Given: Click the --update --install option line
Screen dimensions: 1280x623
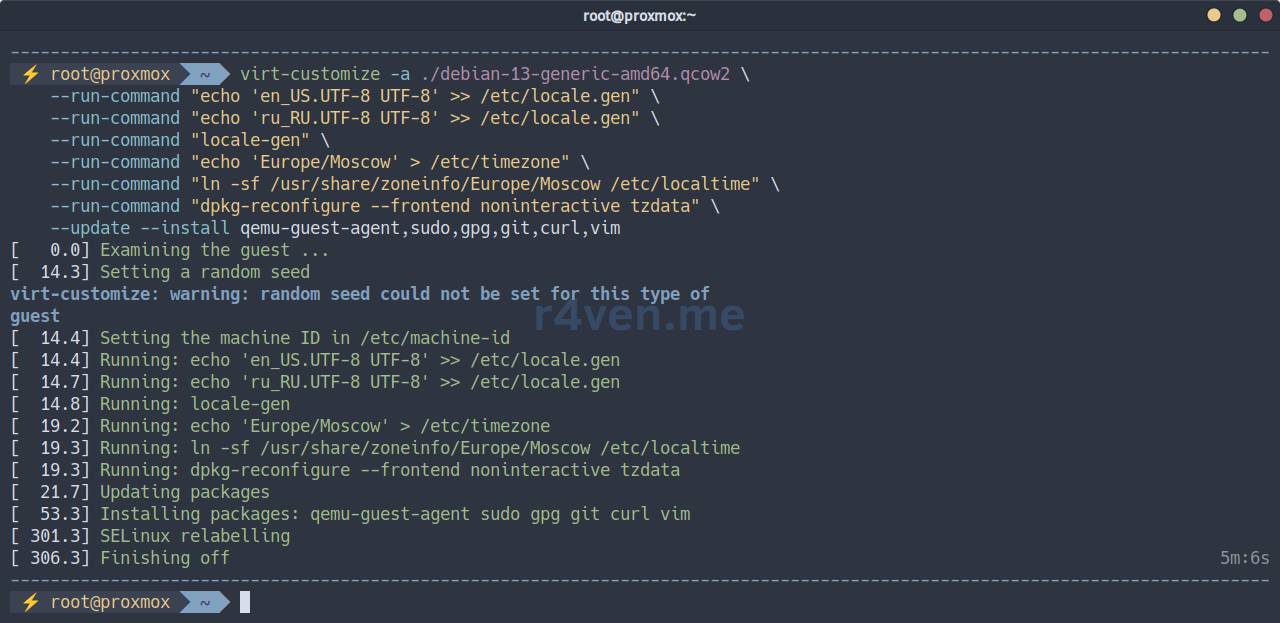Looking at the screenshot, I should (x=335, y=228).
